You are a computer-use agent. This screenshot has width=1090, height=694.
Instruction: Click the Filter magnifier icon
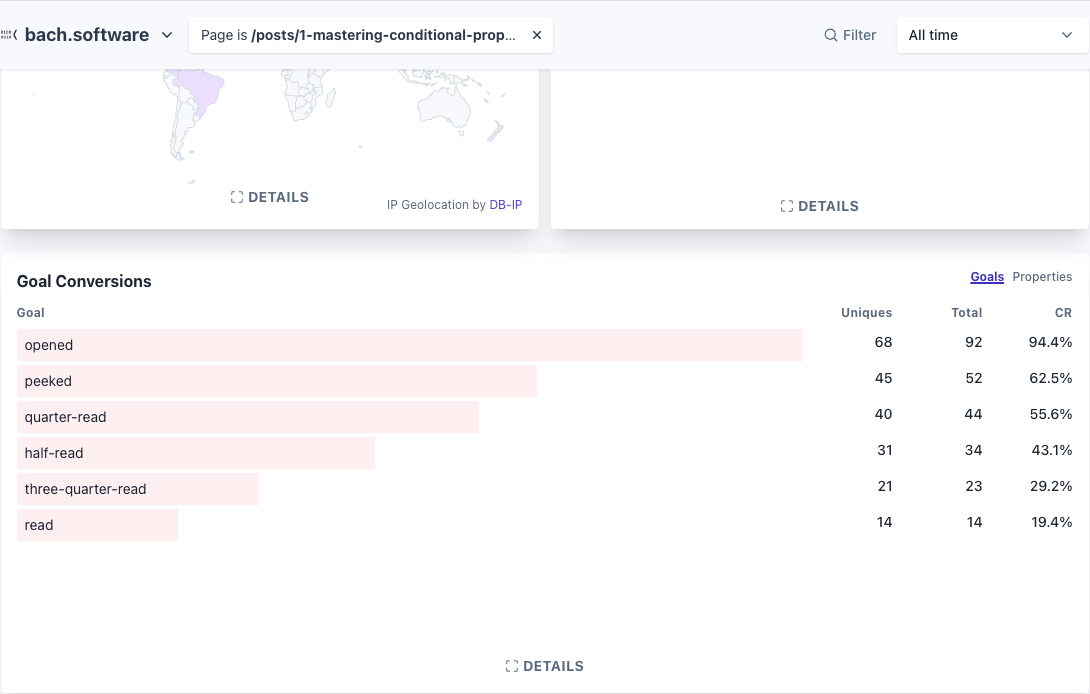click(x=831, y=35)
